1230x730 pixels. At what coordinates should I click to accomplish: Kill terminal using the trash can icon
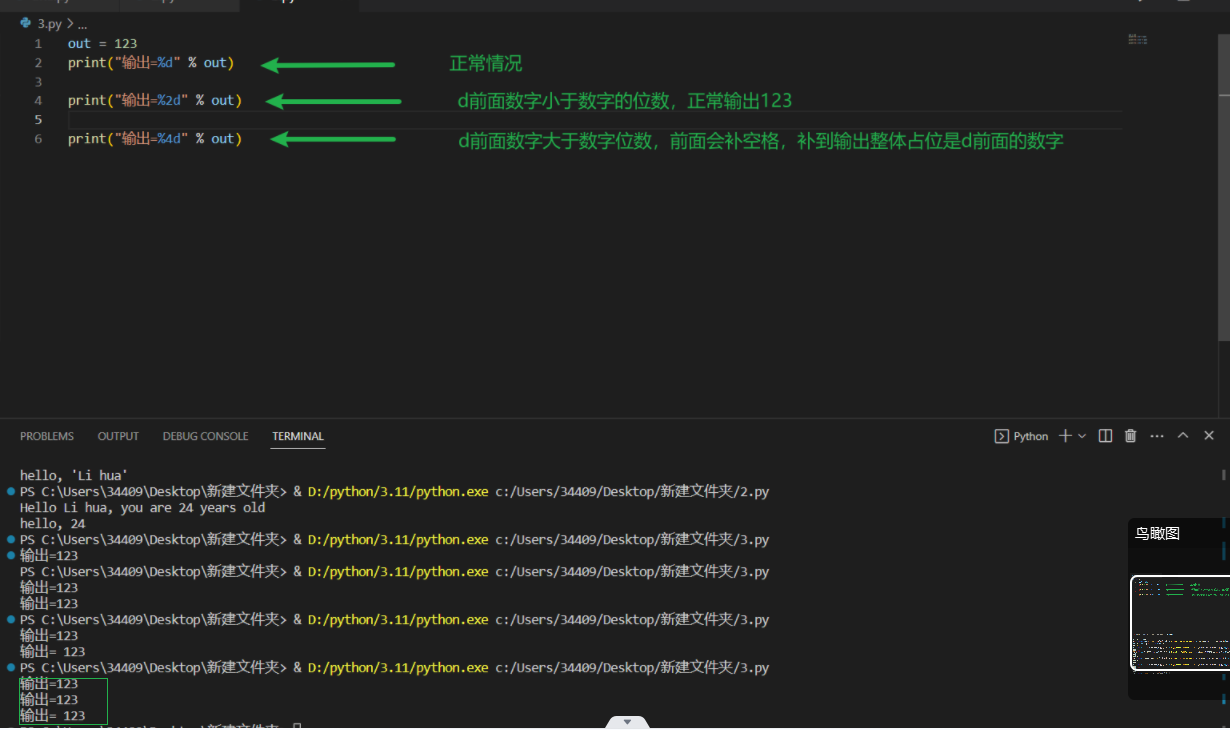[1131, 436]
